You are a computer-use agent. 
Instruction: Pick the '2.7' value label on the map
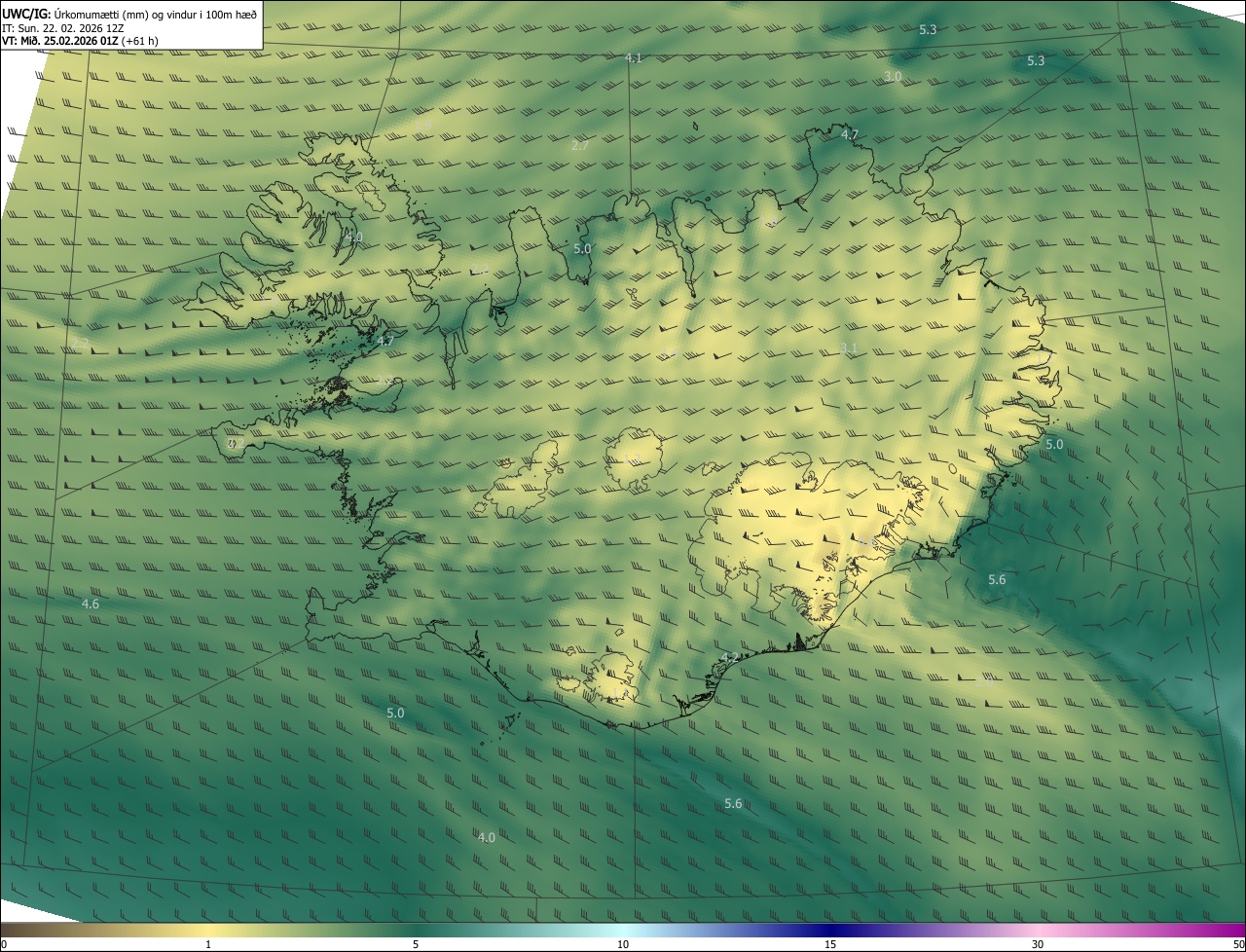580,145
